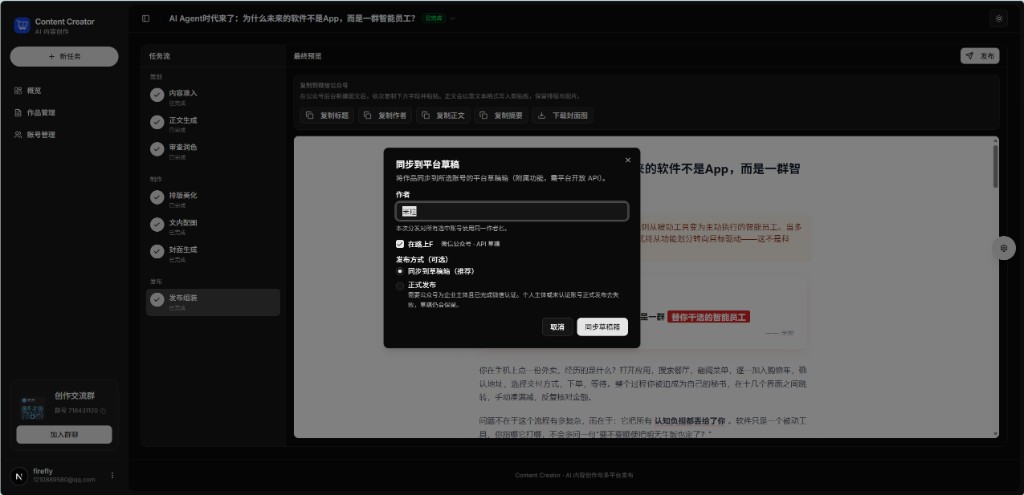This screenshot has height=495, width=1024.
Task: Click check icon beside 发布组装
Action: [157, 300]
